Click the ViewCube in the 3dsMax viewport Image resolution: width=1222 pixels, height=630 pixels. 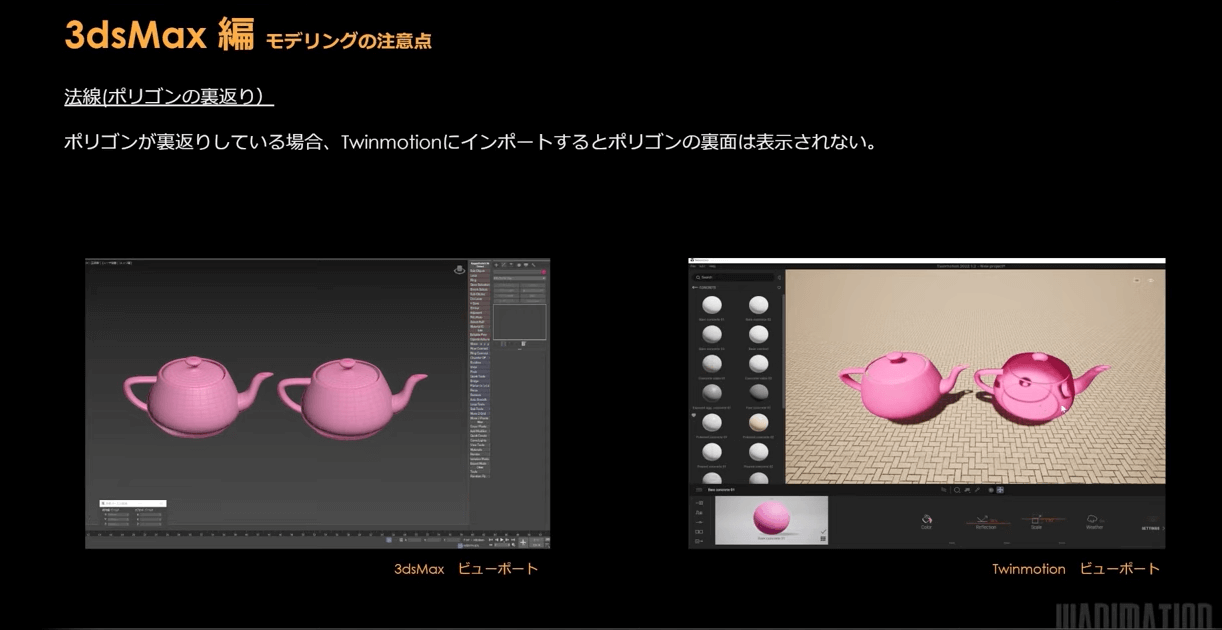point(459,269)
